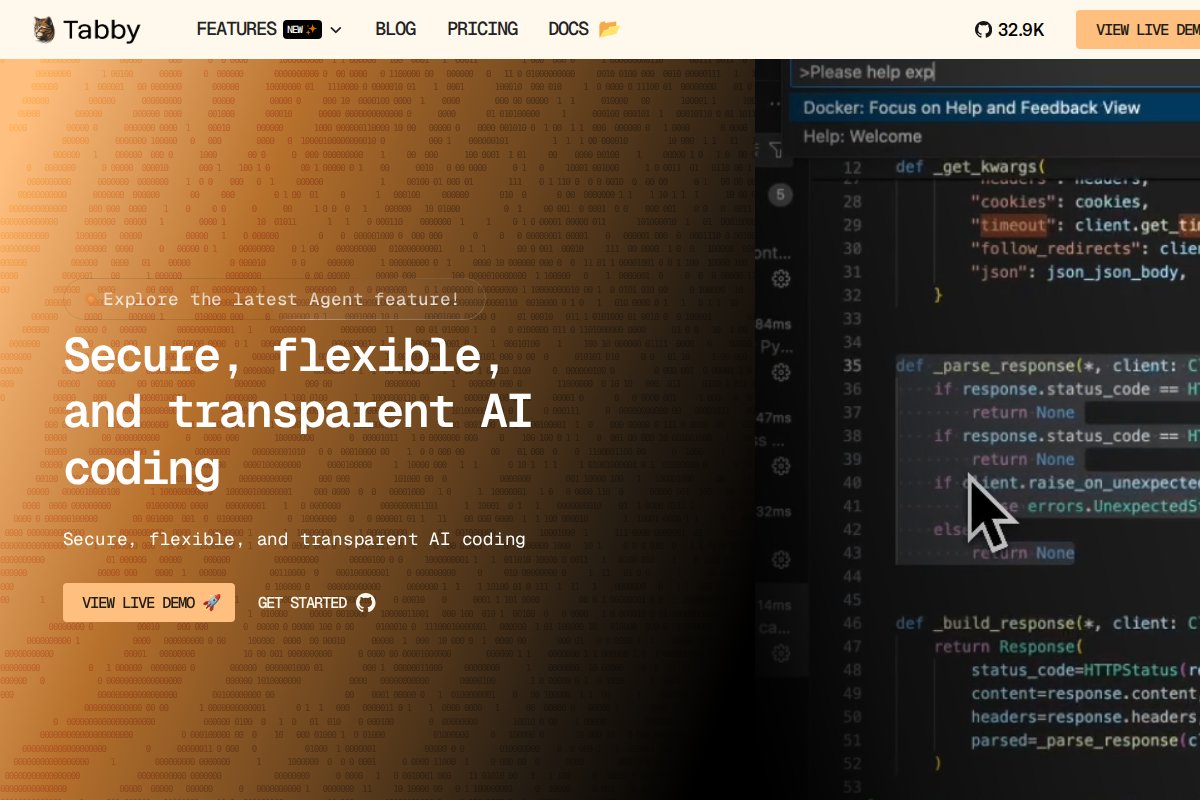Click the filter funnel icon in editor sidebar
This screenshot has width=1200, height=800.
(776, 150)
